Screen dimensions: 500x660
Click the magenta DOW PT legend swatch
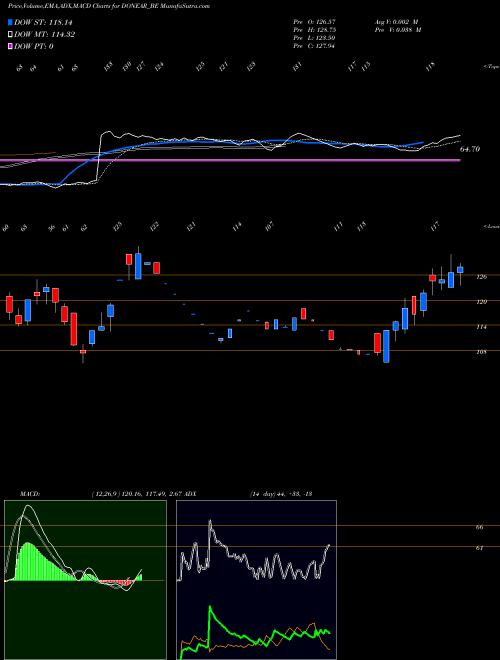10,46
